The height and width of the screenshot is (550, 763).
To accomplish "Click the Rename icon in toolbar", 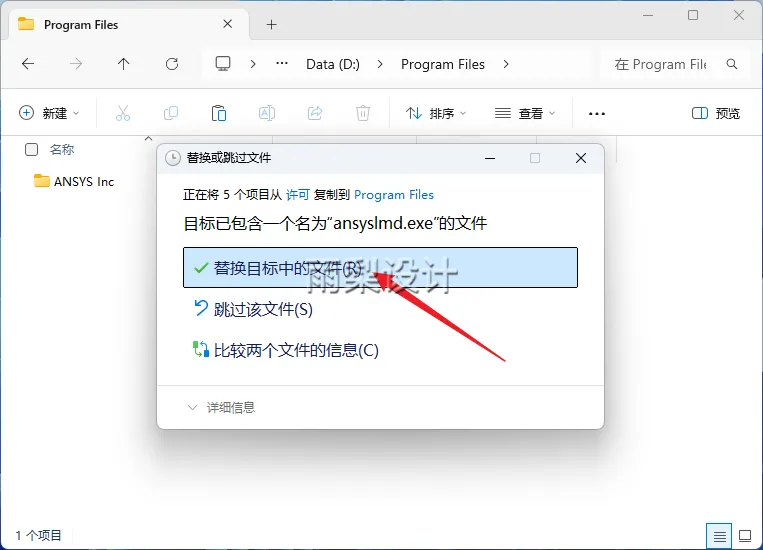I will point(267,113).
